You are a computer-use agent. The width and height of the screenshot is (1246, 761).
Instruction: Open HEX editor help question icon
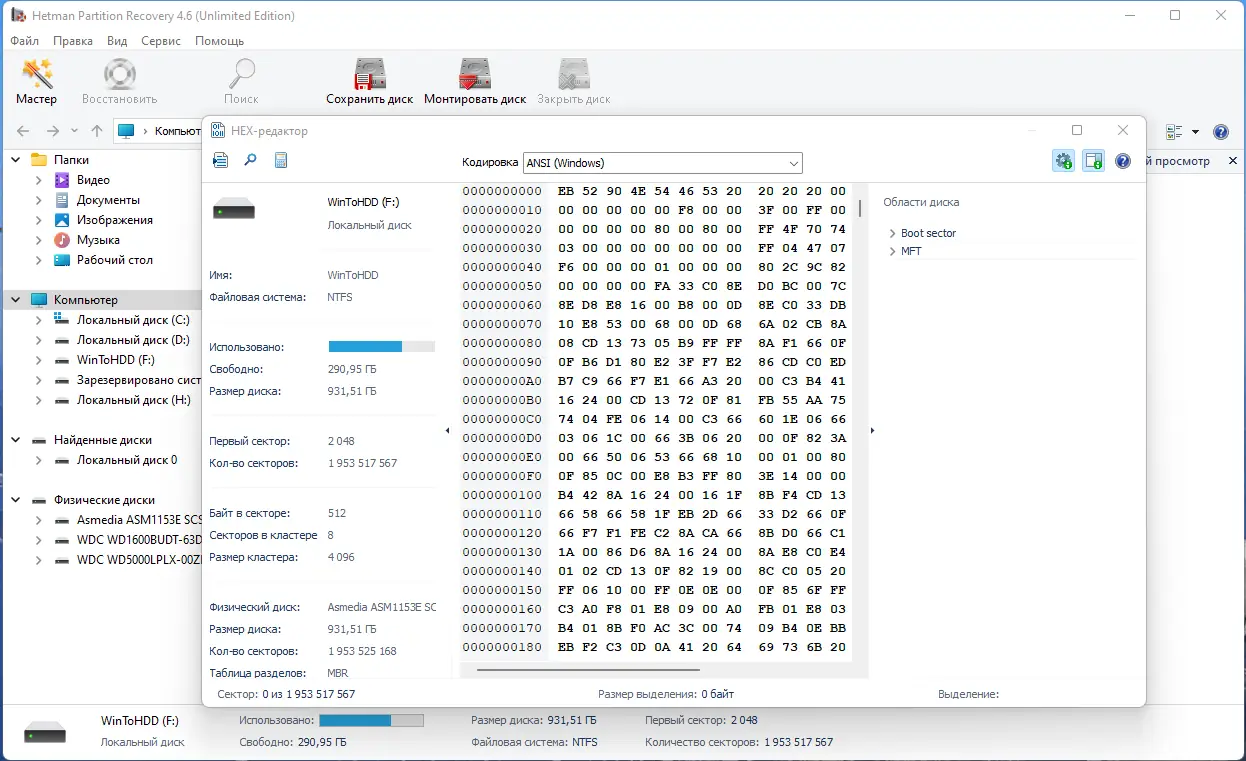(x=1123, y=161)
